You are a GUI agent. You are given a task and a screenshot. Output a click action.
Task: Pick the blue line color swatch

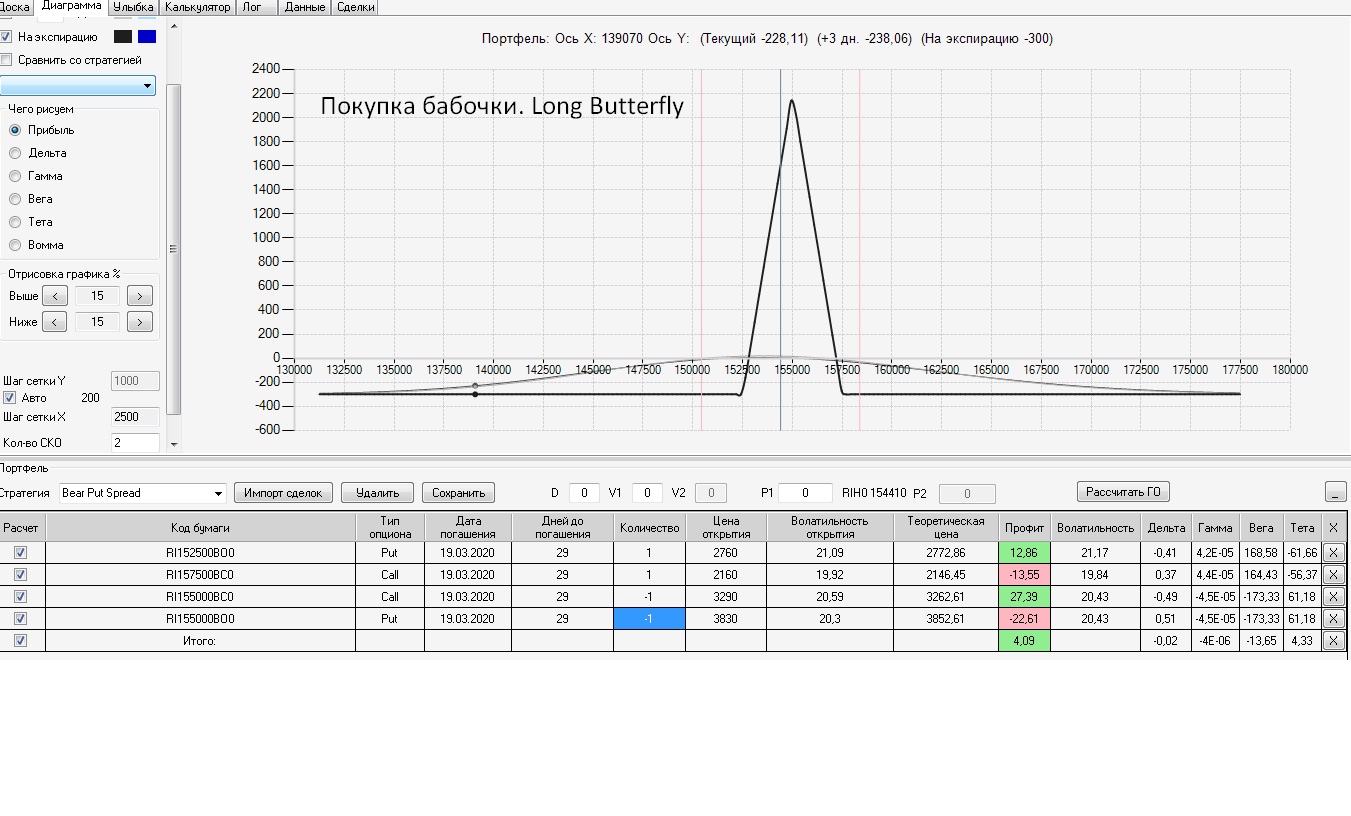pos(147,37)
